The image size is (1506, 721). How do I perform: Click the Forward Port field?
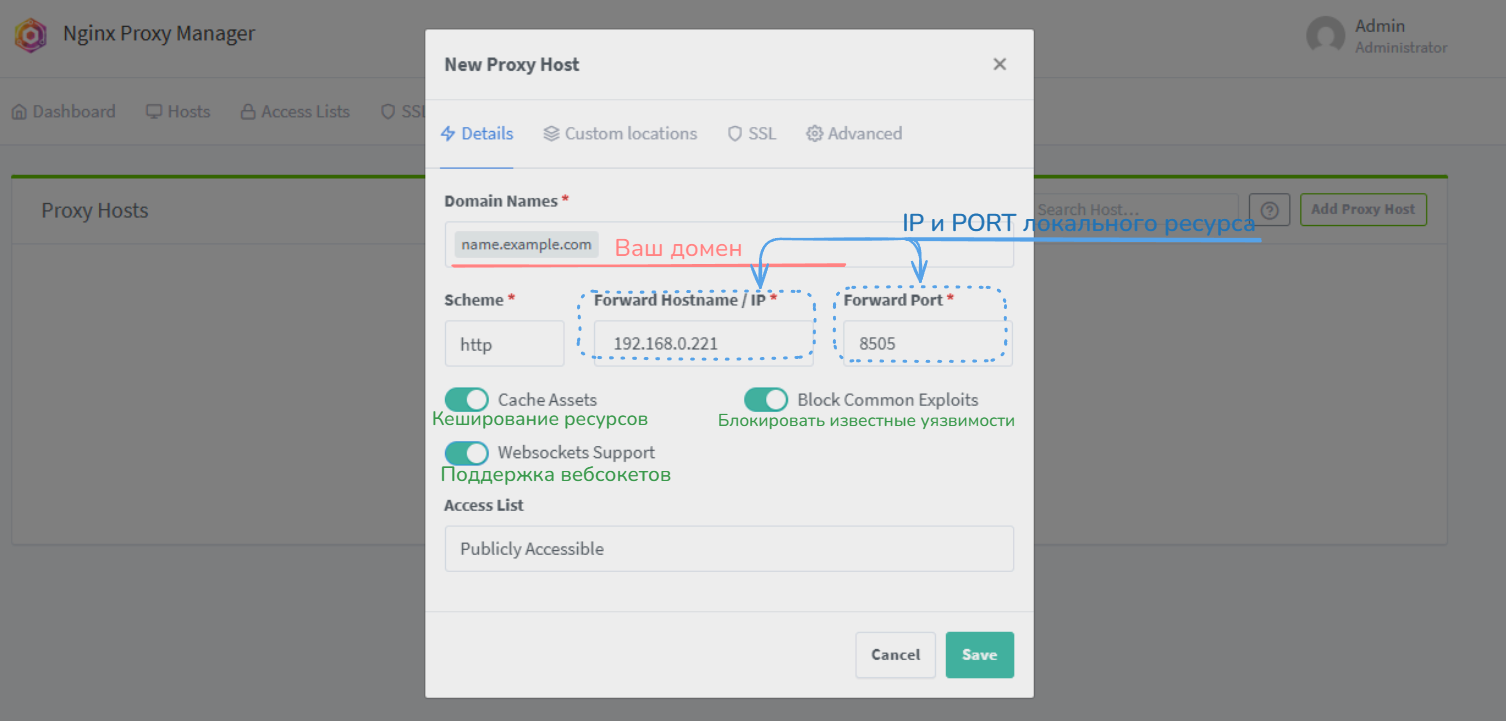click(928, 344)
